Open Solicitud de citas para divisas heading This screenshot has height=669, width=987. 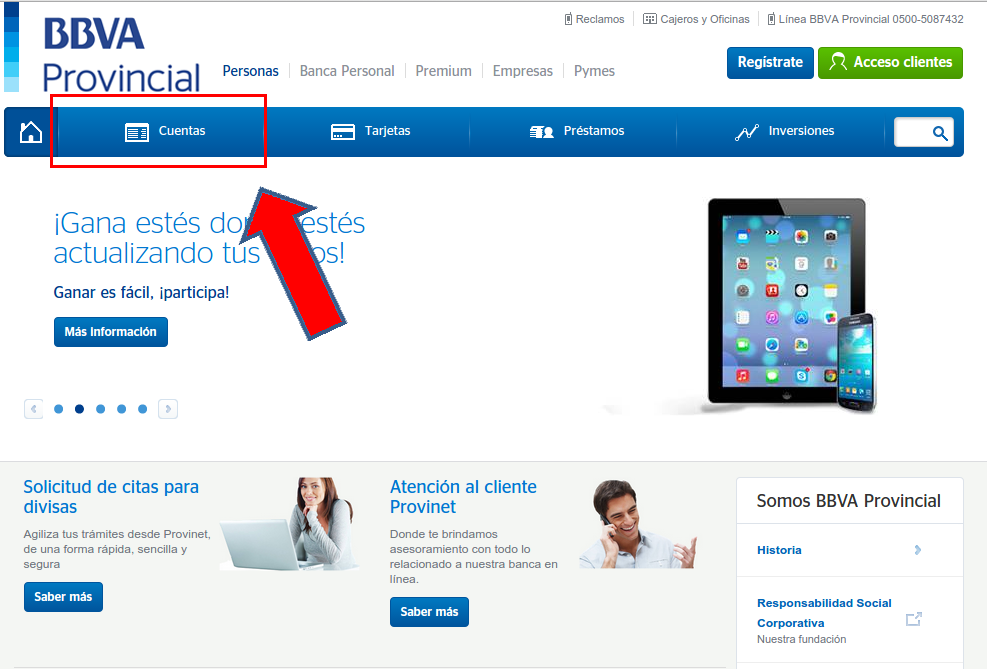(x=111, y=497)
